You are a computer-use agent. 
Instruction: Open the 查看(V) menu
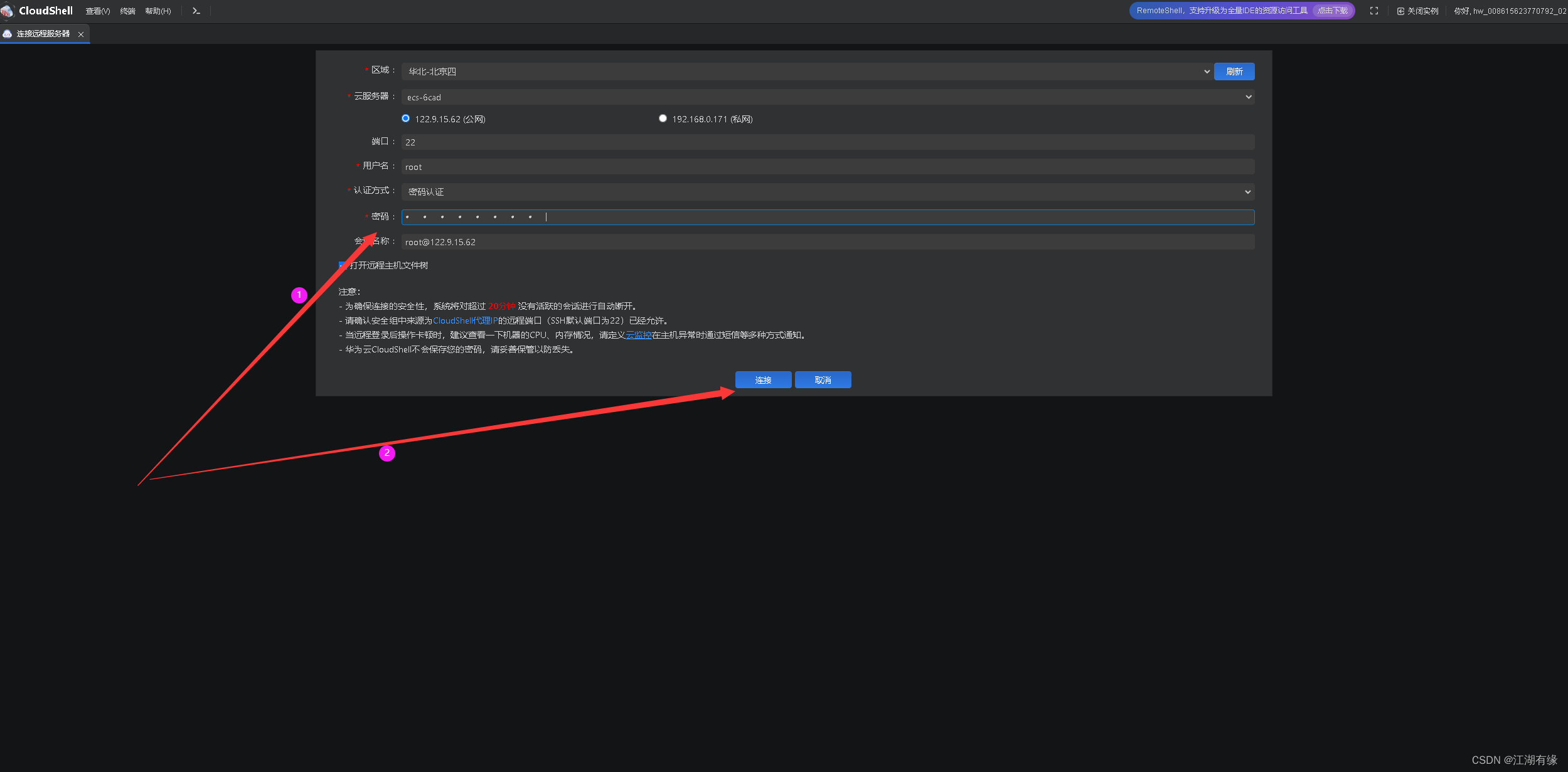tap(97, 11)
